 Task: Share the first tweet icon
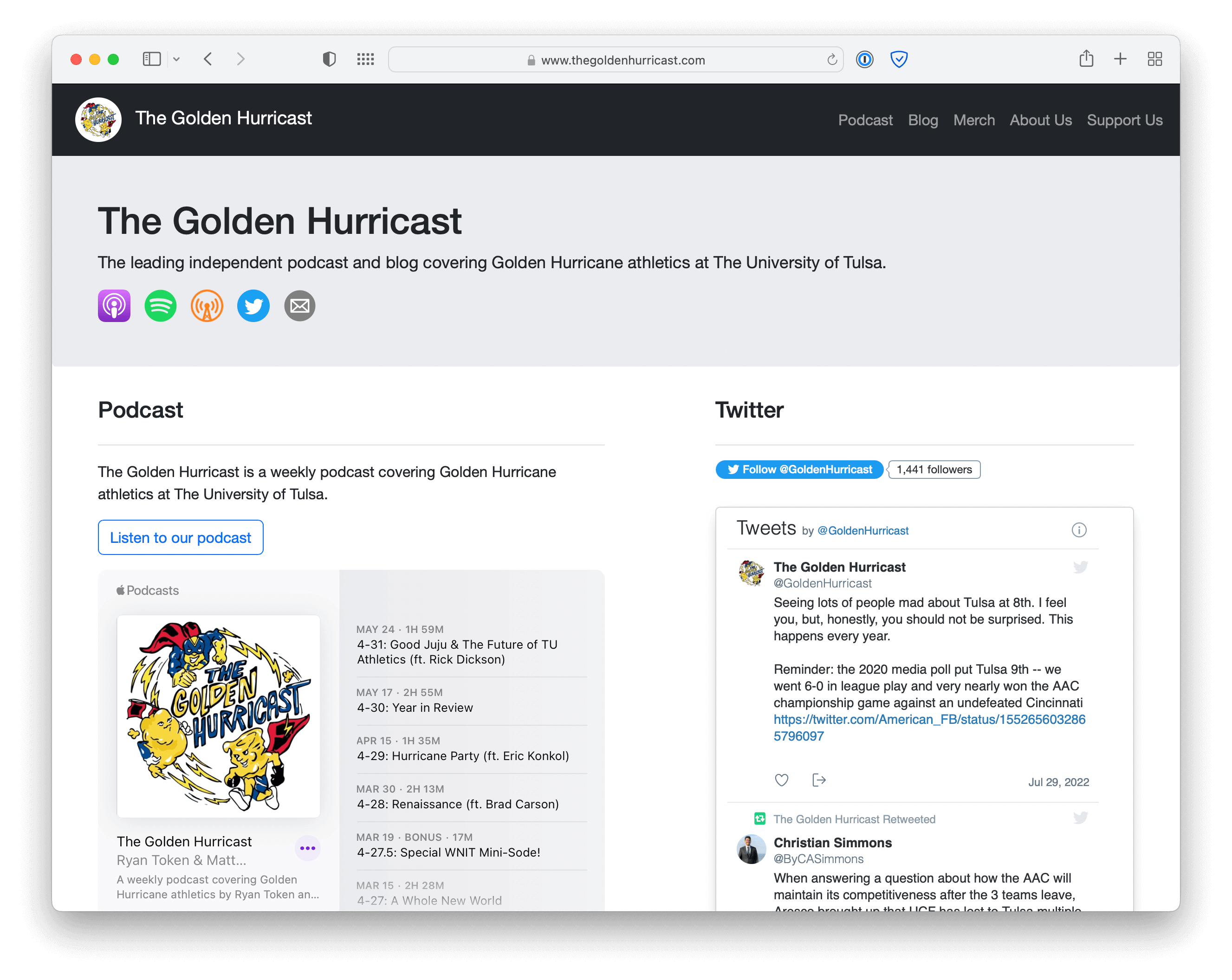click(819, 780)
